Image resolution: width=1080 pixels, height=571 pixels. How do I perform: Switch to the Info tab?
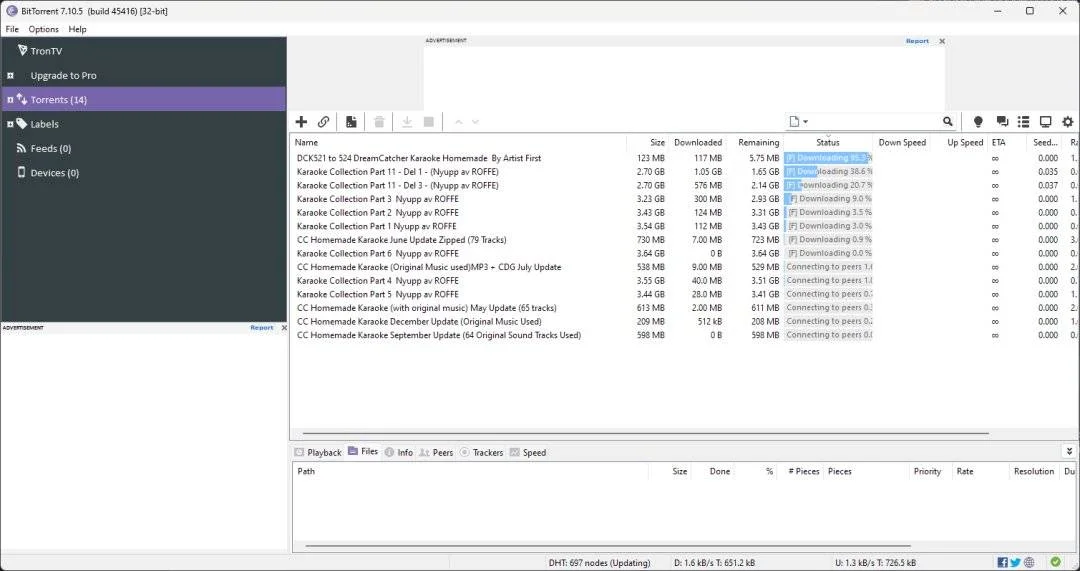click(x=399, y=453)
